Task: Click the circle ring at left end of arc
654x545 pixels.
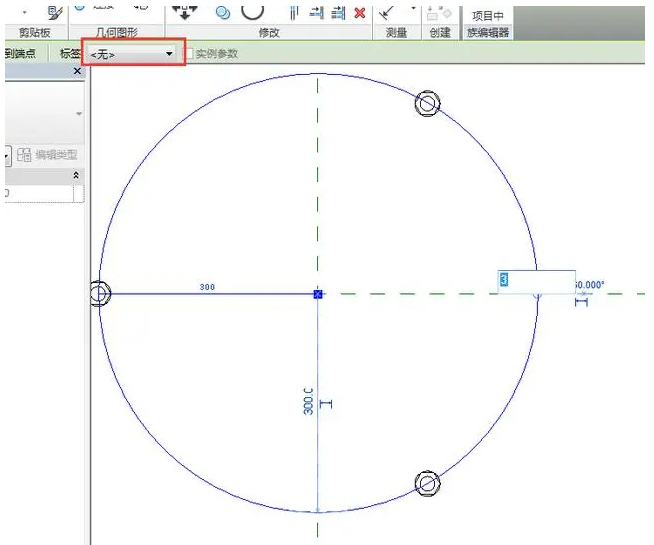Action: (98, 293)
